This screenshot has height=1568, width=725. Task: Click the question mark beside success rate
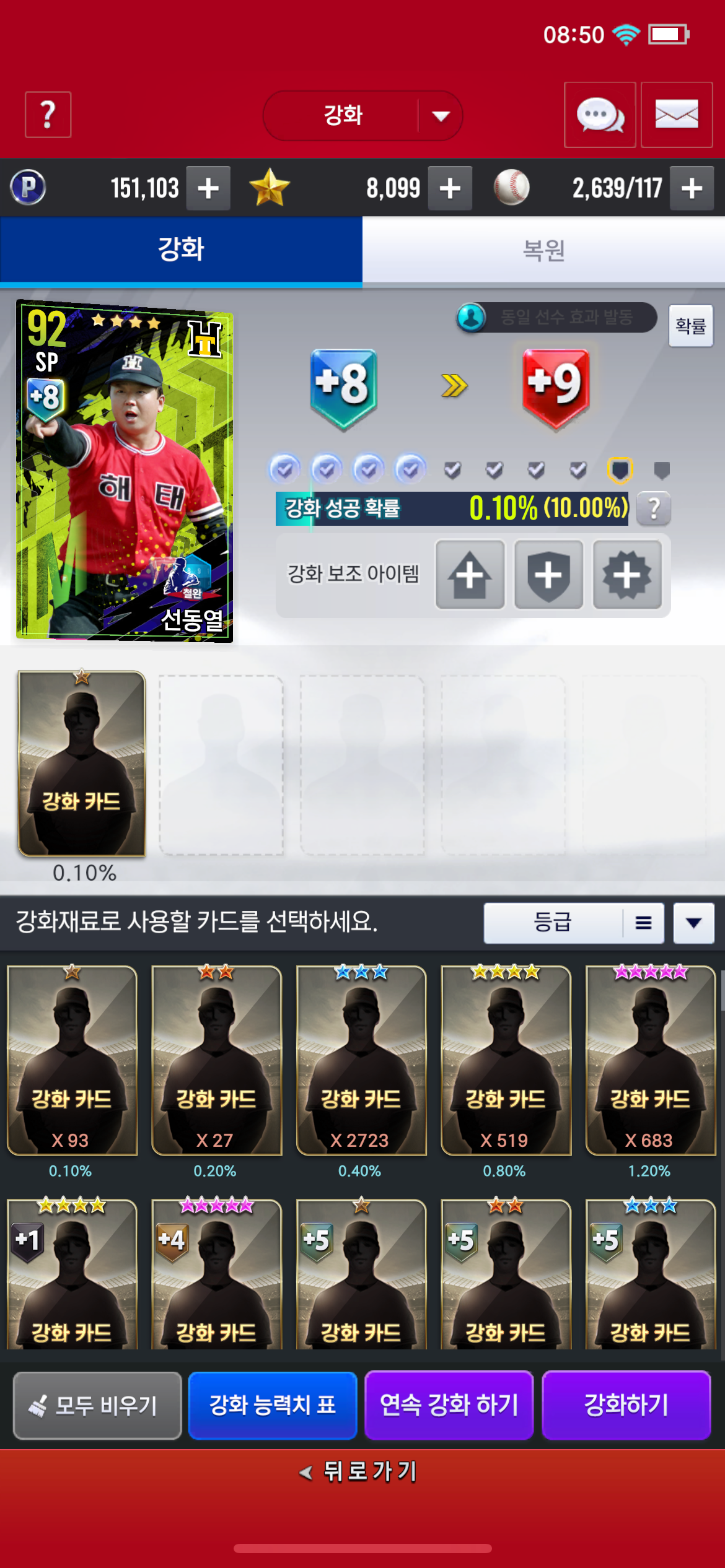pos(653,508)
